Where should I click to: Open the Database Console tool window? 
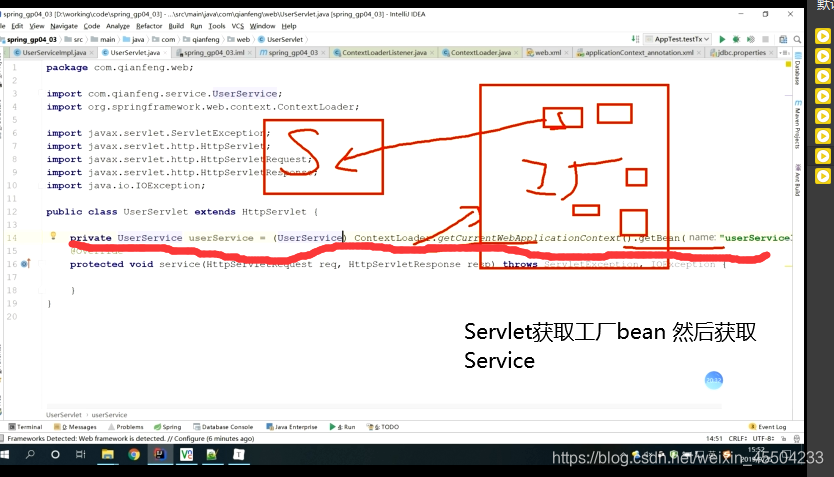[x=223, y=427]
